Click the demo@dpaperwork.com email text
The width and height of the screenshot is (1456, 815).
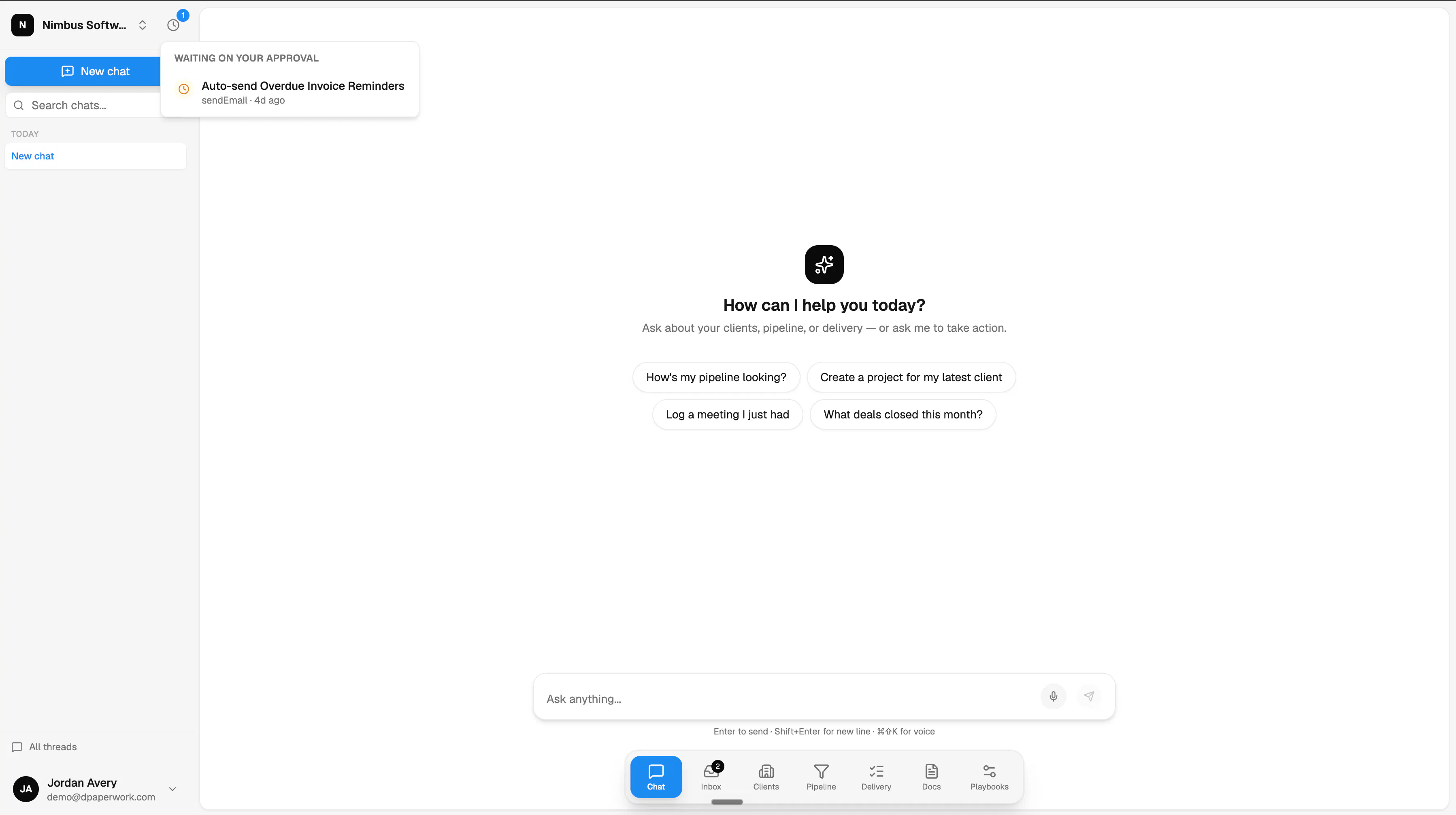click(101, 797)
